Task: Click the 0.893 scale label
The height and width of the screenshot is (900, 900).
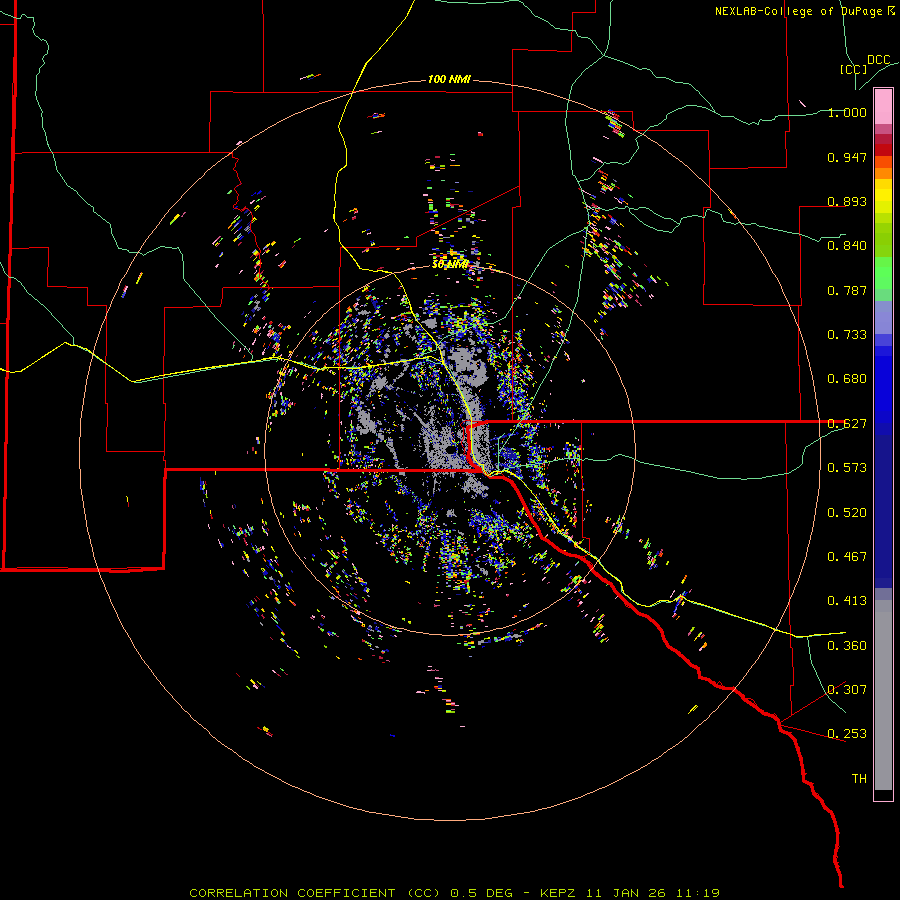Action: [x=847, y=201]
